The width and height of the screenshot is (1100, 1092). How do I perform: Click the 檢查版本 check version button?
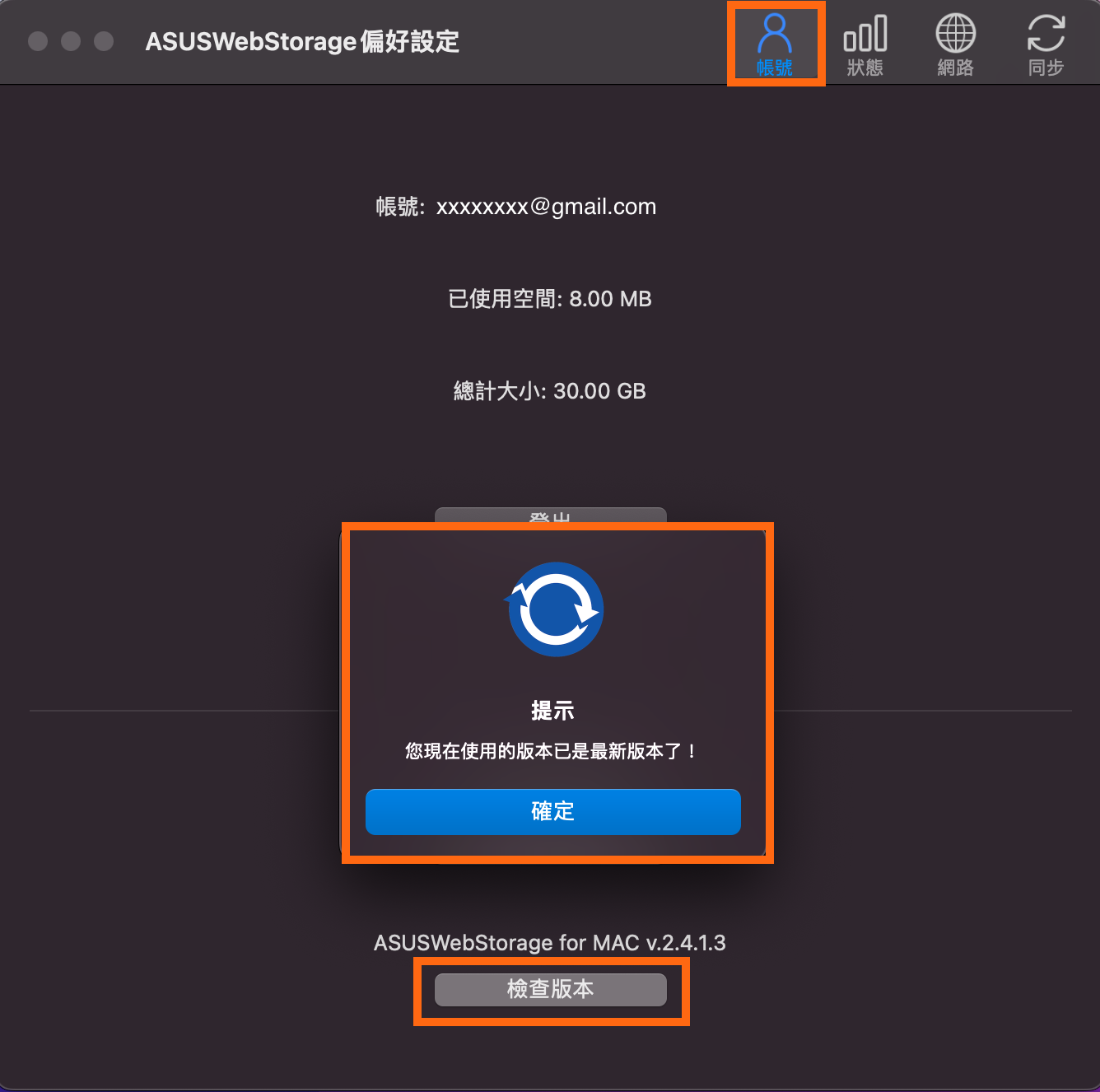(551, 989)
